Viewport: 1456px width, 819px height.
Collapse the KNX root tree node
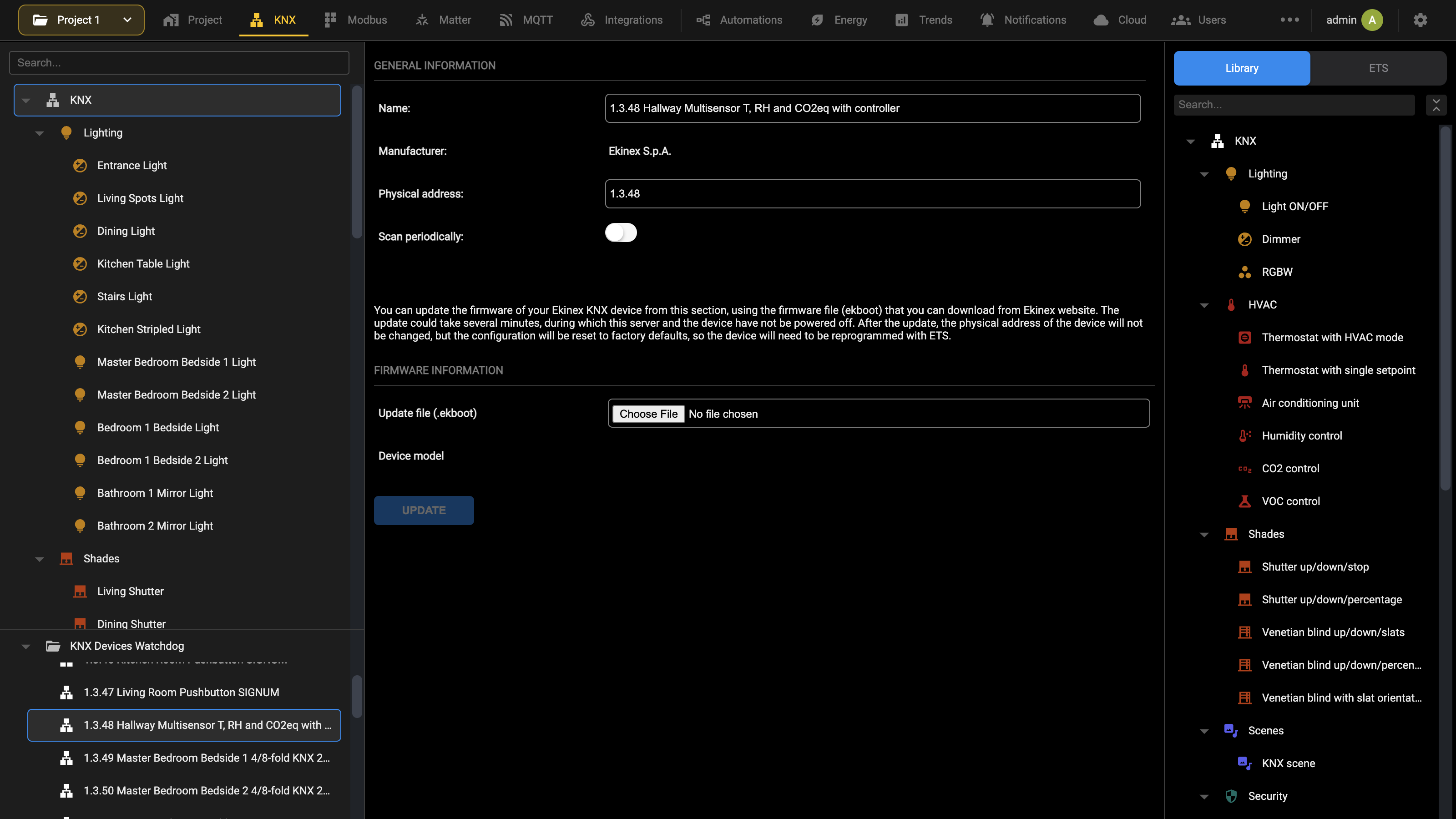click(x=26, y=100)
